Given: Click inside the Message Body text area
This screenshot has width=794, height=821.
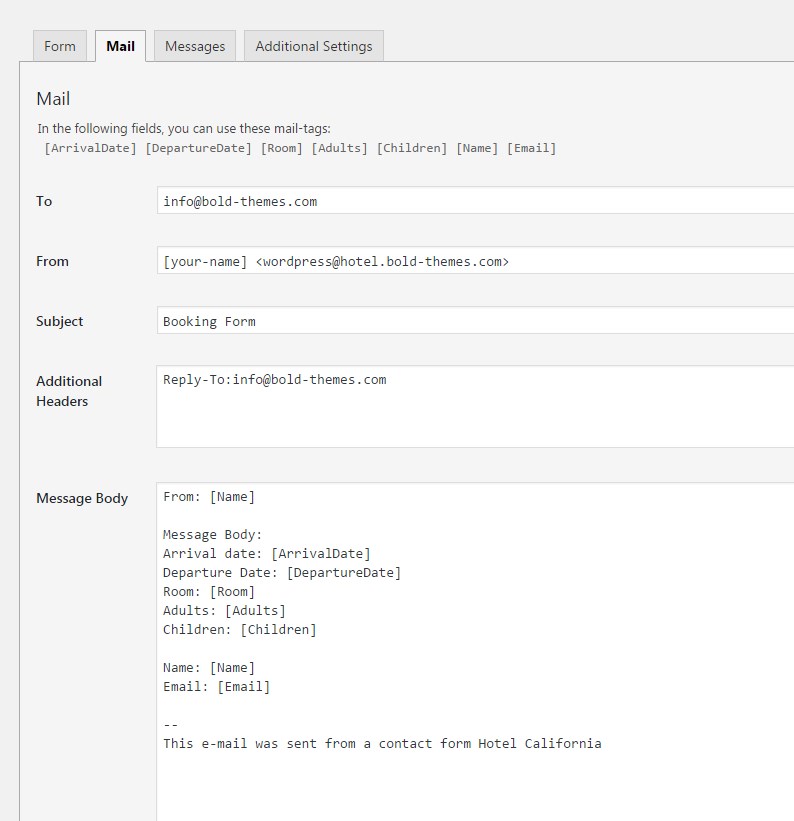Looking at the screenshot, I should [x=475, y=652].
